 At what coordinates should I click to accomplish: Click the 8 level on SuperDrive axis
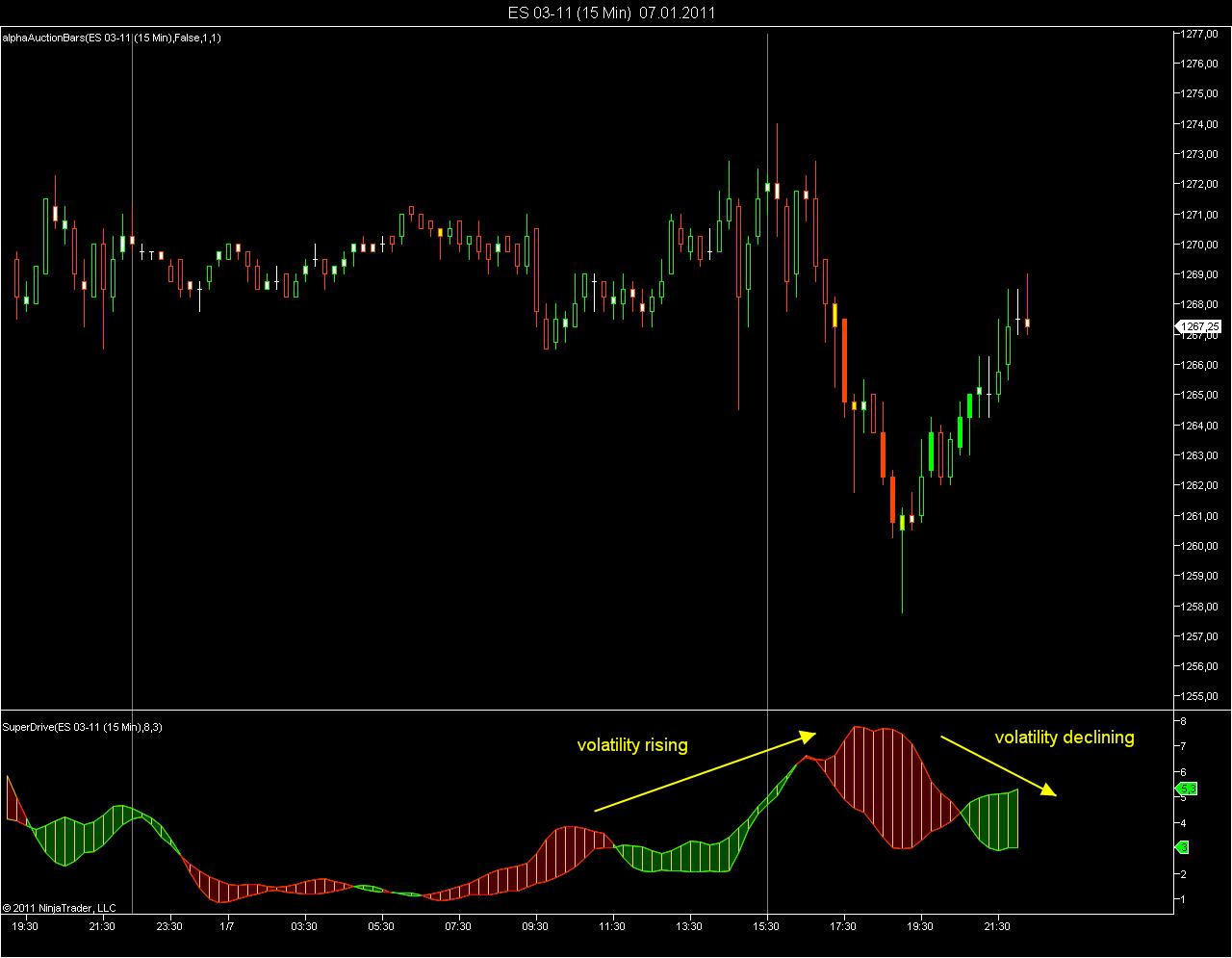pos(1183,720)
